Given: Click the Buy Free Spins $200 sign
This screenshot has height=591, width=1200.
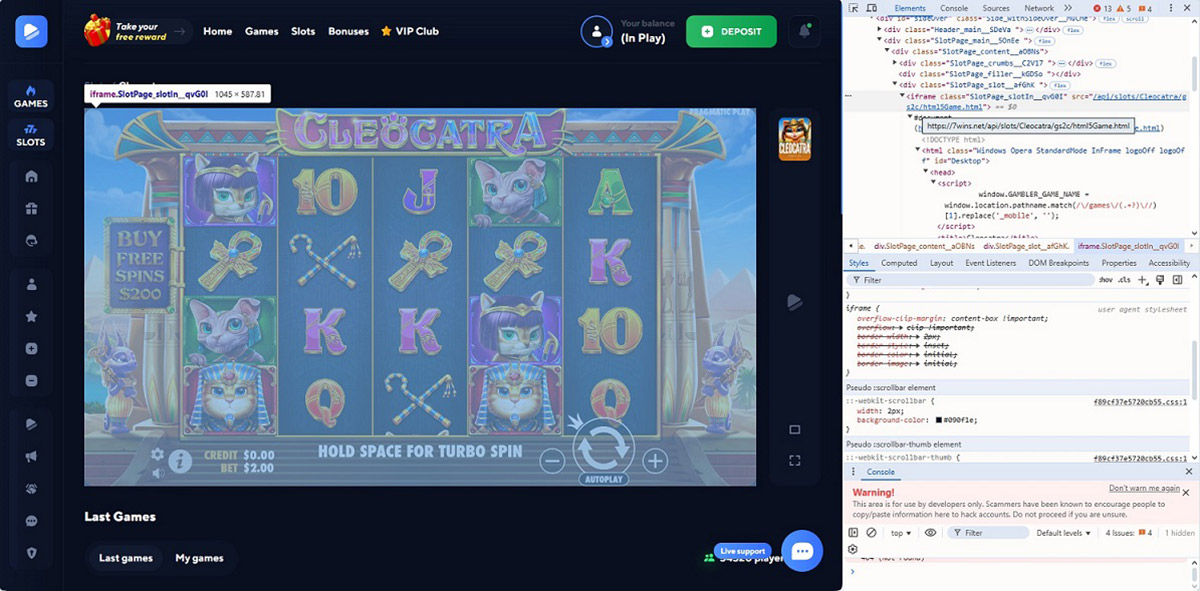Looking at the screenshot, I should click(141, 265).
